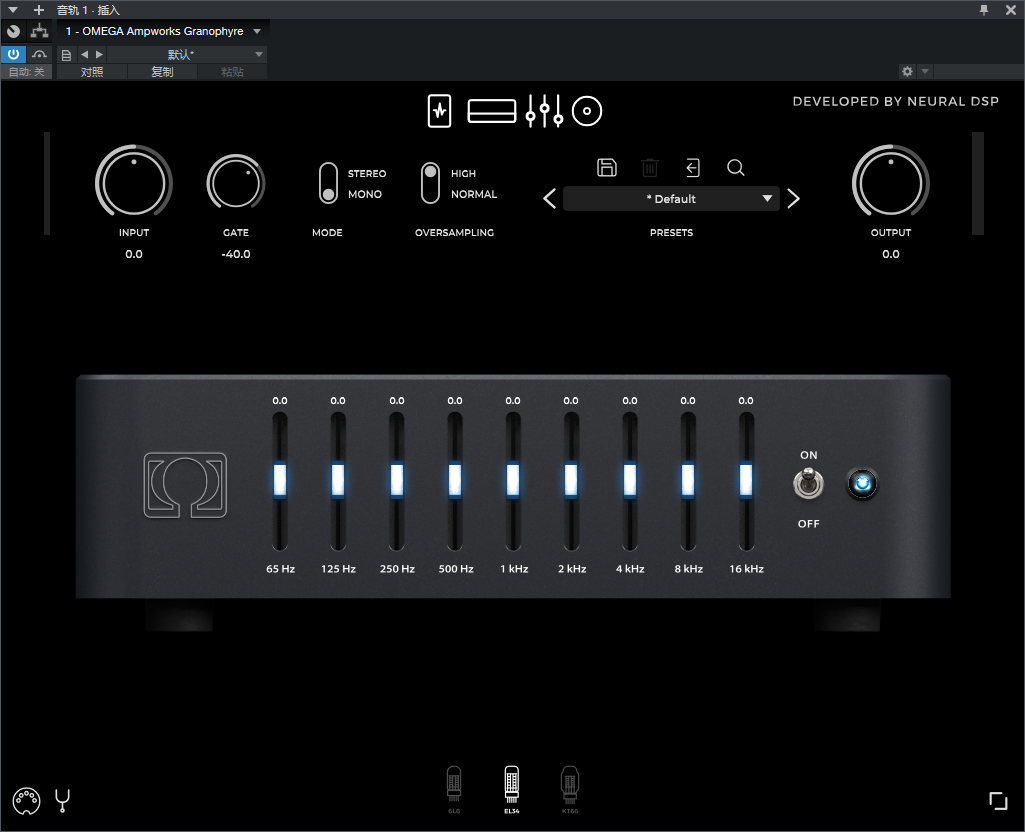Viewport: 1025px width, 832px height.
Task: Expand the insert menu triangle at top-left
Action: [x=12, y=10]
